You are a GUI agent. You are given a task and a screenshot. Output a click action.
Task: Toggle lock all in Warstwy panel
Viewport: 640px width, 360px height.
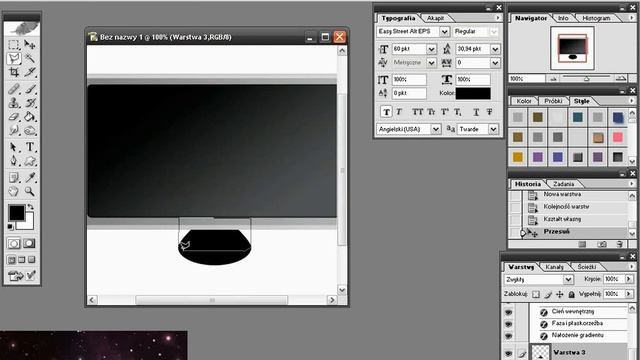point(571,294)
